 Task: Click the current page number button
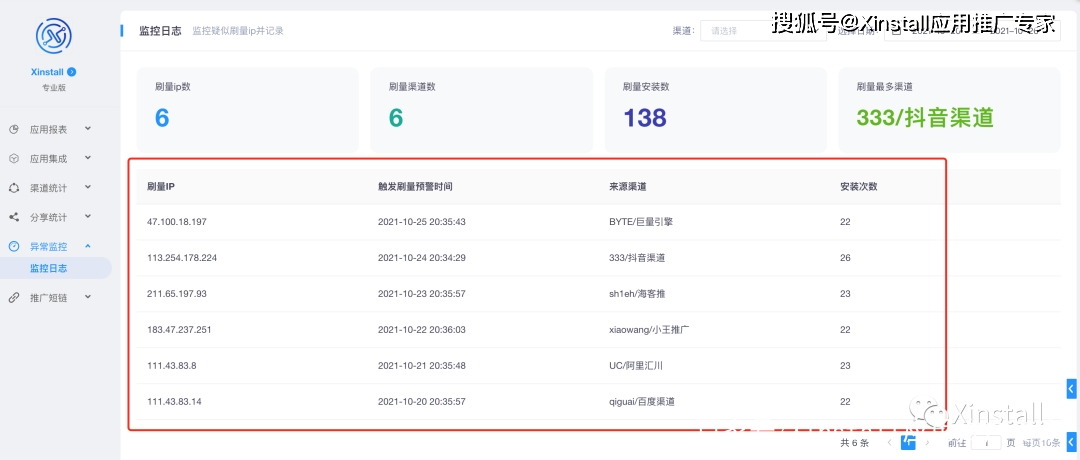pyautogui.click(x=908, y=442)
